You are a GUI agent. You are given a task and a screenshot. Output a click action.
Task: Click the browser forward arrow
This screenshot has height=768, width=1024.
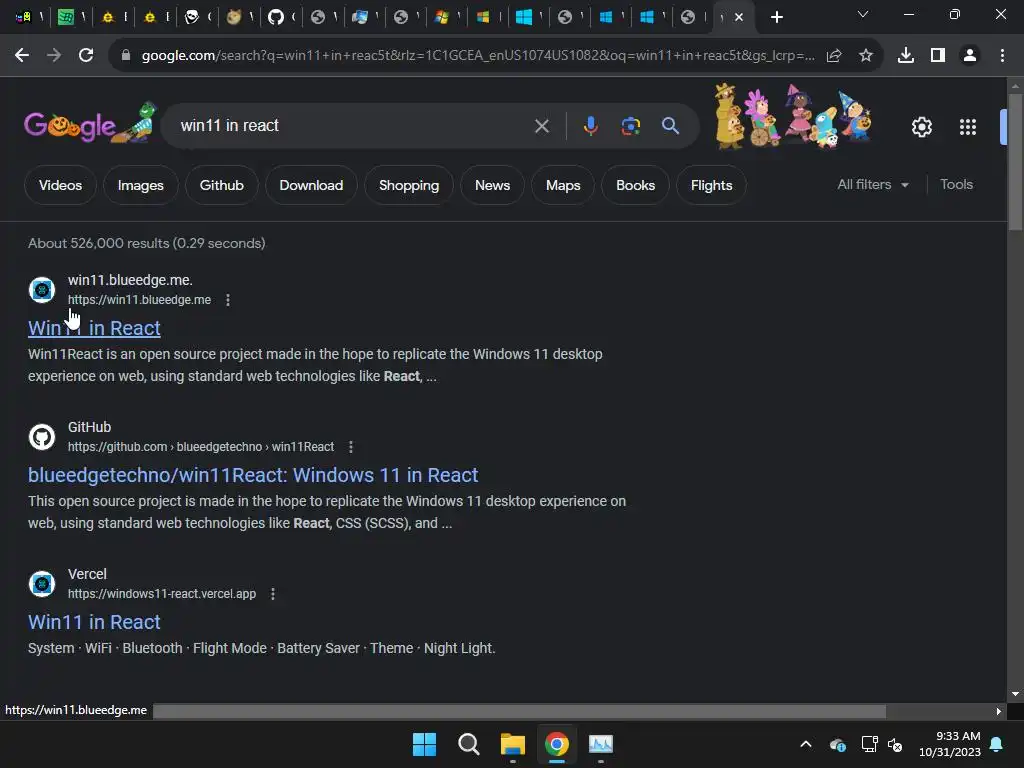[54, 56]
